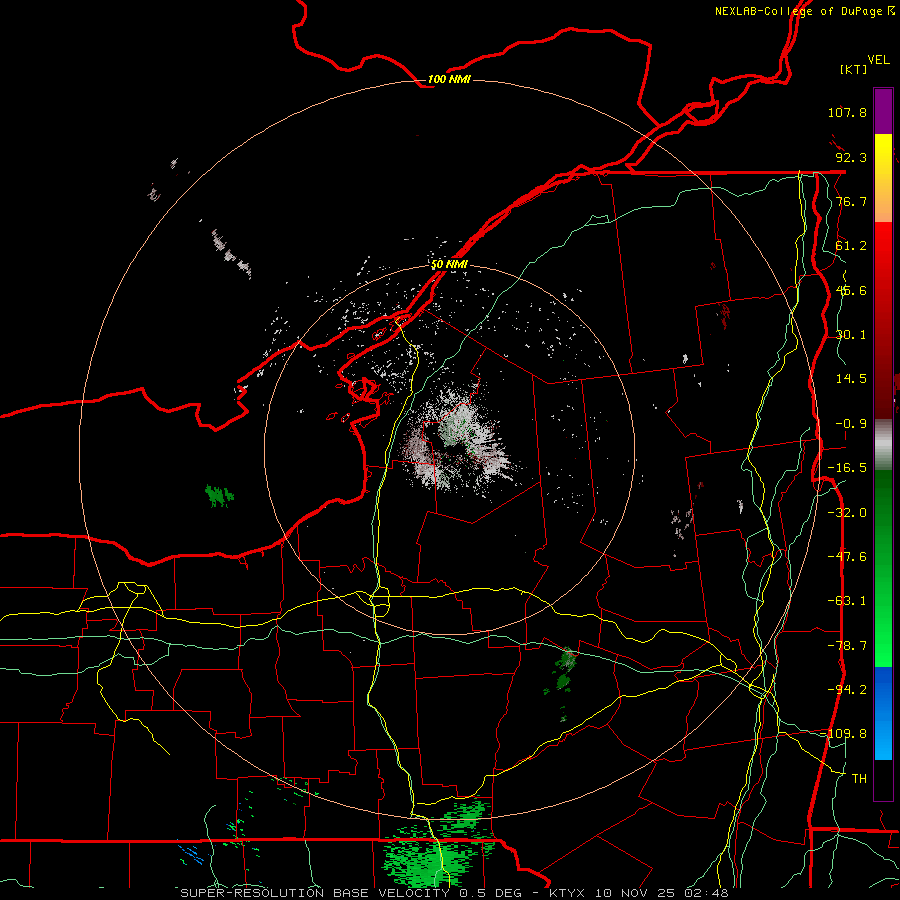Select the -32.0 legend value
900x900 pixels.
(847, 513)
